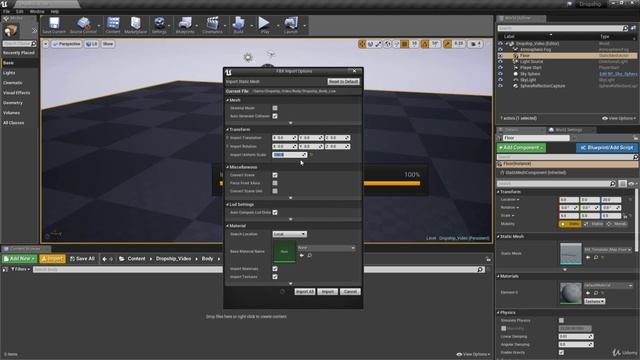Toggle the scale snap icon in viewport
640x360 pixels.
pos(448,44)
